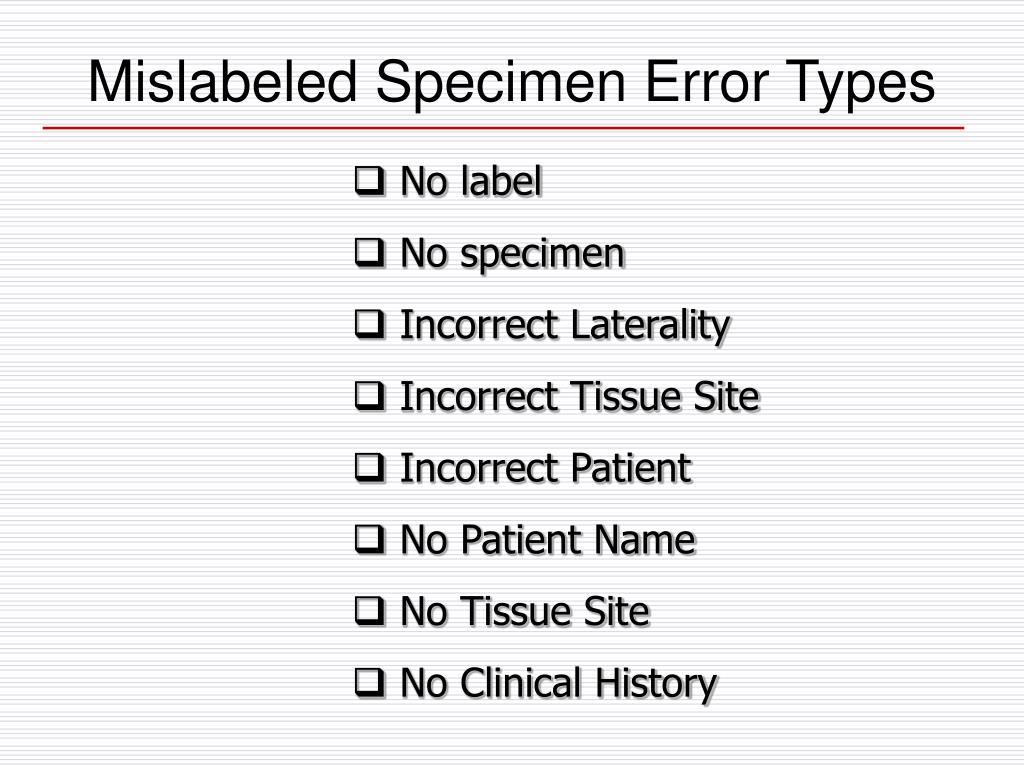Click the red line under the title
The width and height of the screenshot is (1024, 768).
coord(504,128)
